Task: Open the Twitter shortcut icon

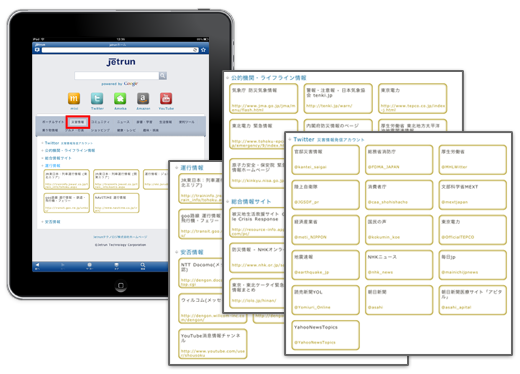Action: coord(97,98)
